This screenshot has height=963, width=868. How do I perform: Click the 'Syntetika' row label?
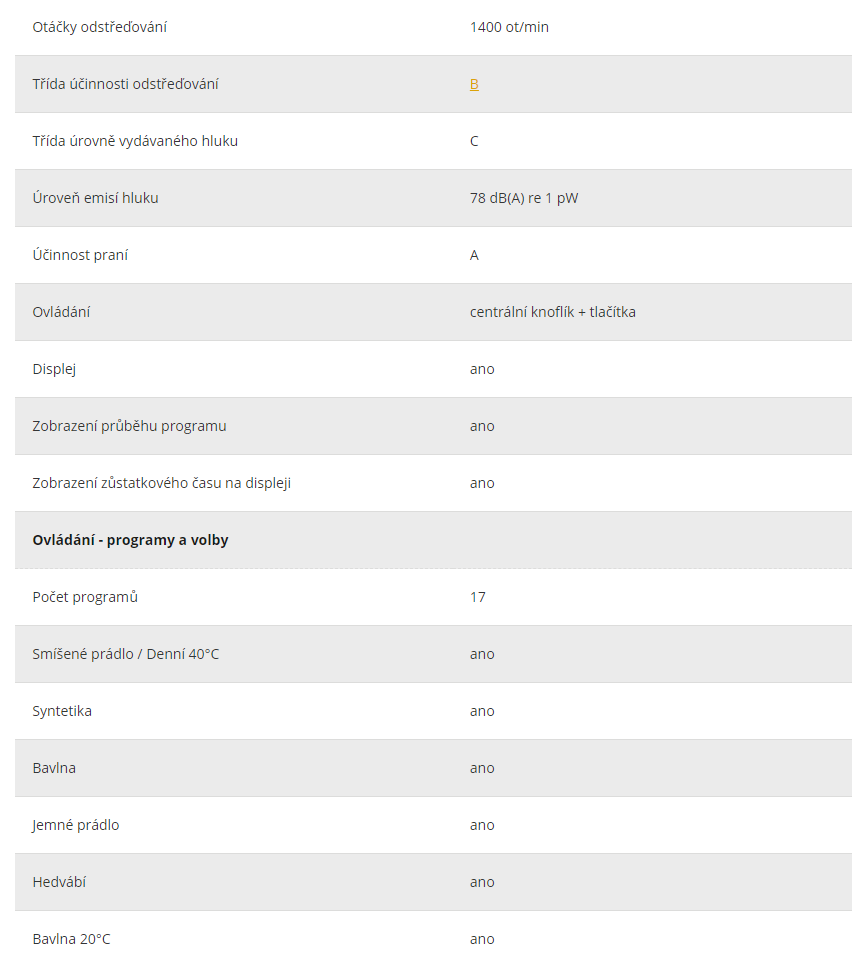pyautogui.click(x=62, y=711)
